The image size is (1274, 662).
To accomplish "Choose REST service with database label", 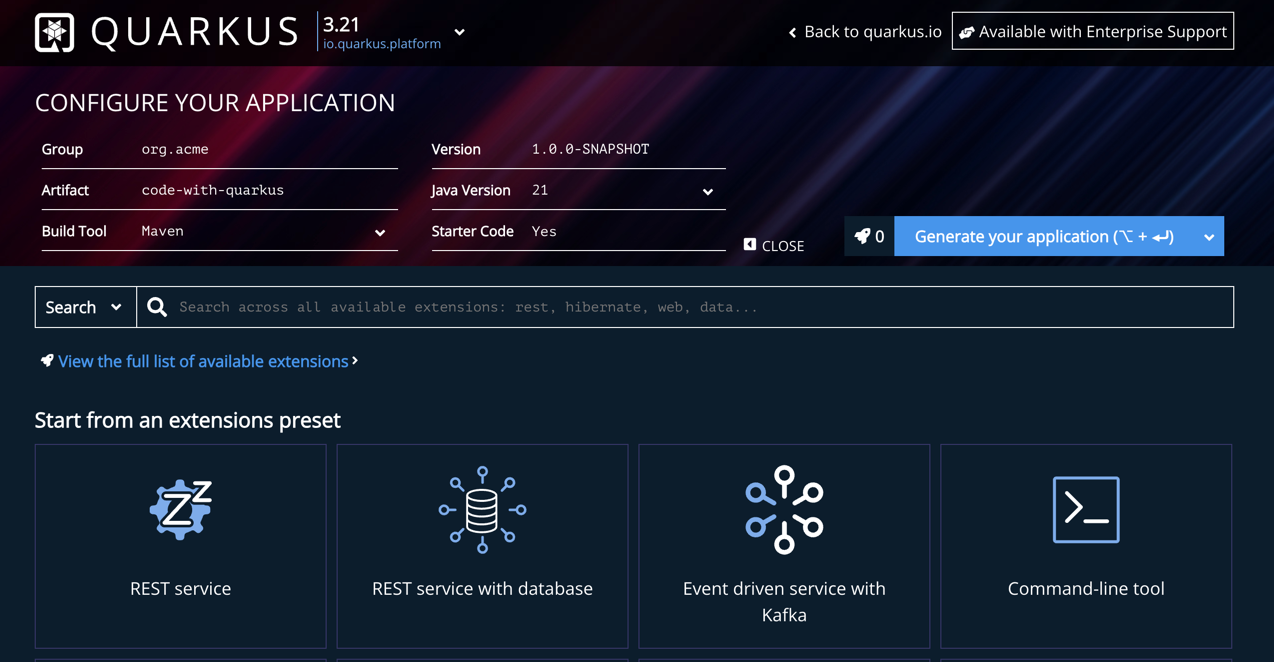I will 482,588.
